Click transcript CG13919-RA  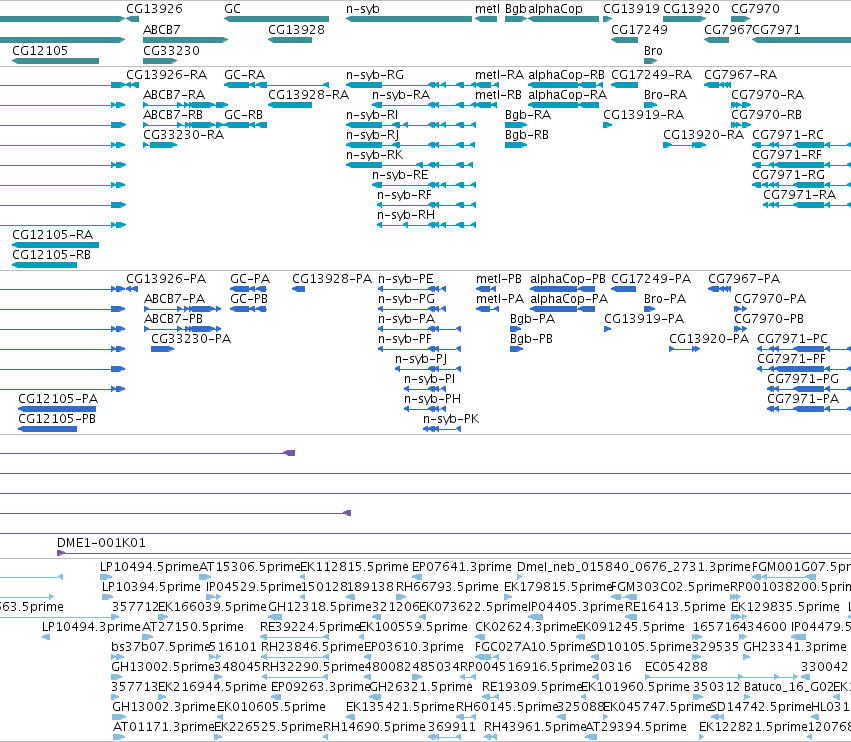click(608, 125)
